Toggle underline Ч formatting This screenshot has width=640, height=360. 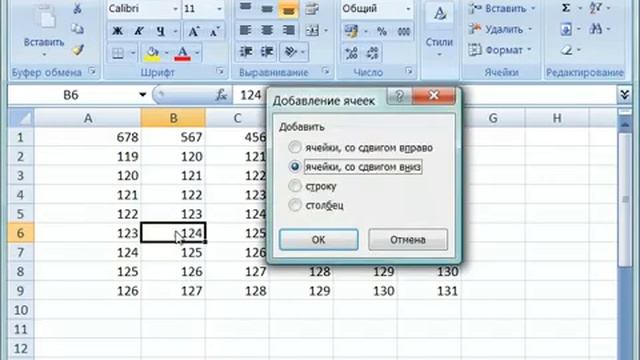pos(160,31)
